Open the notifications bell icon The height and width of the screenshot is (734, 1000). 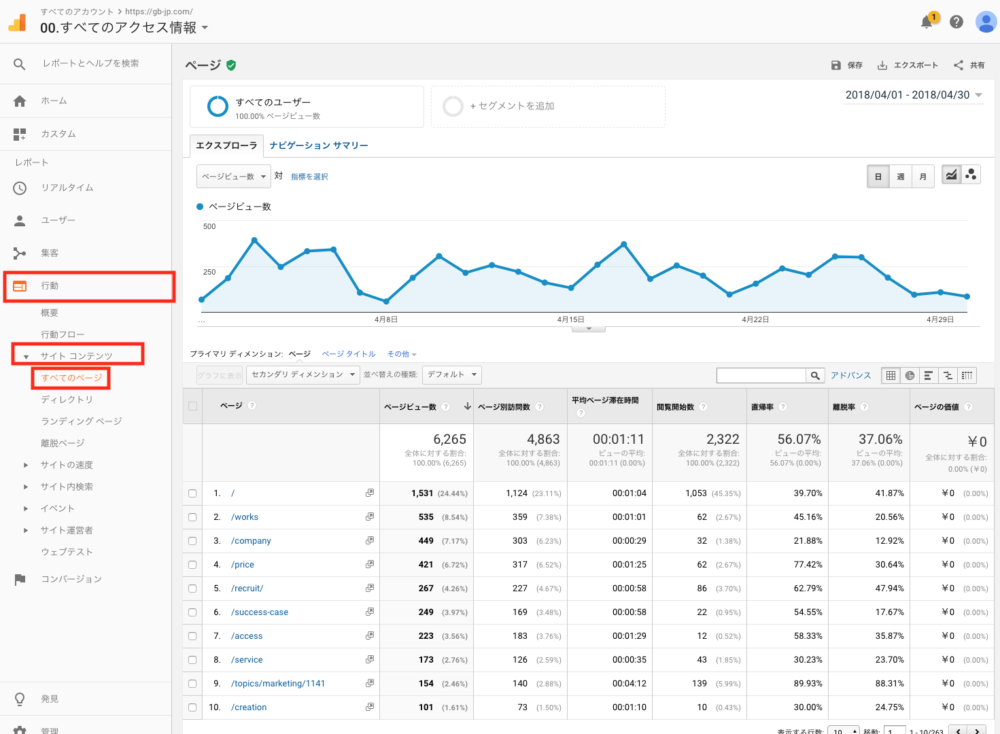pyautogui.click(x=929, y=22)
